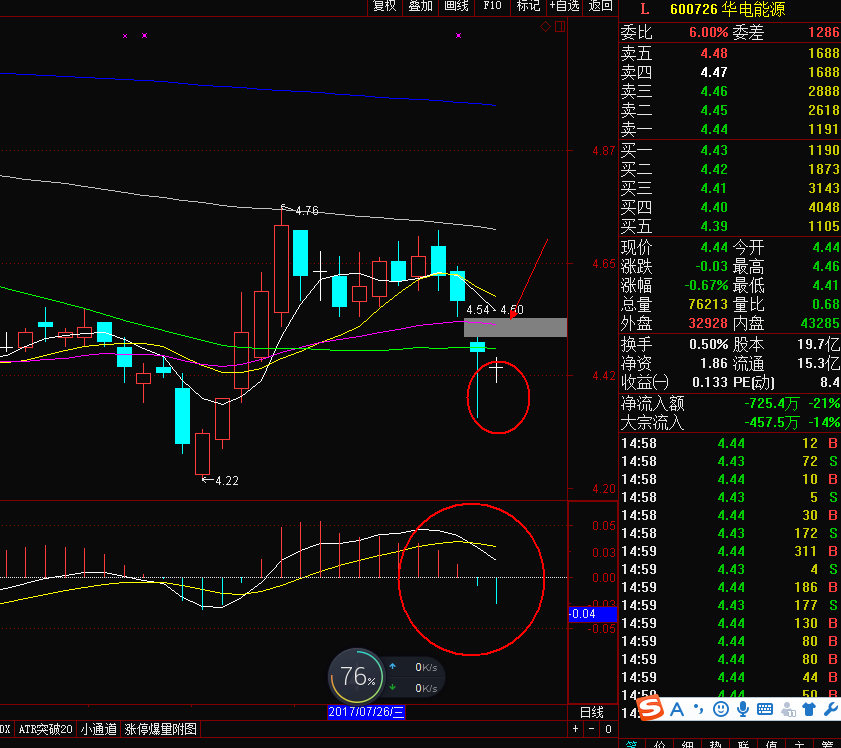Screen dimensions: 841x748
Task: Click the download speed arrow indicator
Action: (x=393, y=687)
